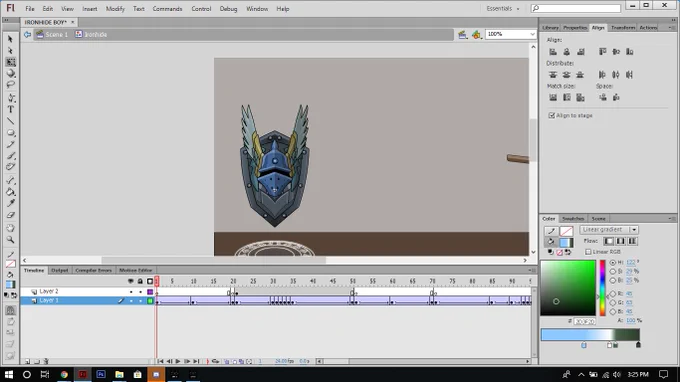Toggle Align to stage checkbox
Image resolution: width=680 pixels, height=382 pixels.
coord(552,115)
